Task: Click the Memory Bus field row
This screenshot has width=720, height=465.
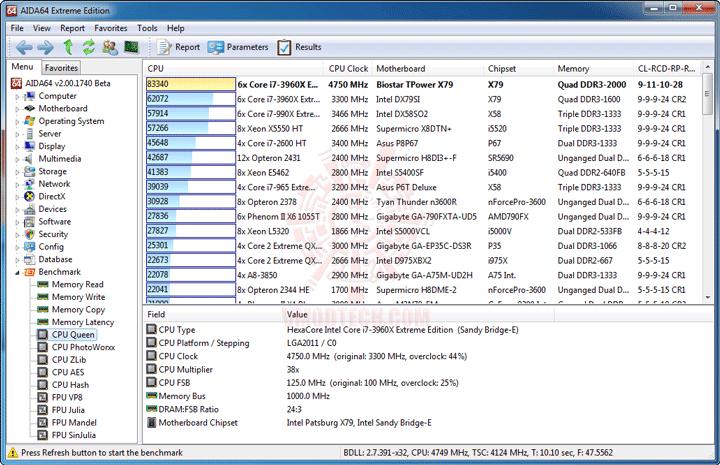Action: click(x=427, y=396)
